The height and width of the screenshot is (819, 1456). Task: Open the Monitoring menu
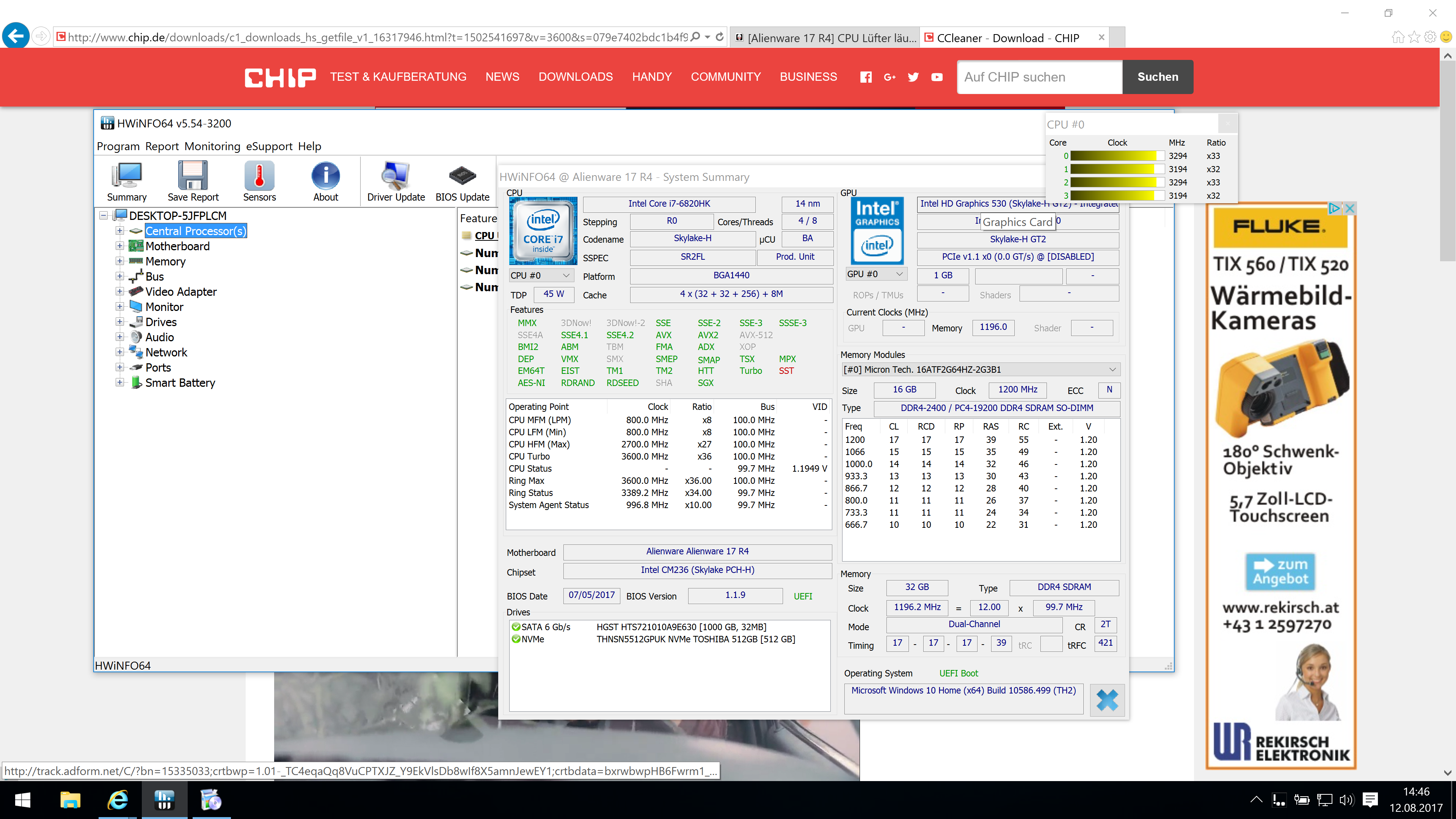[212, 146]
